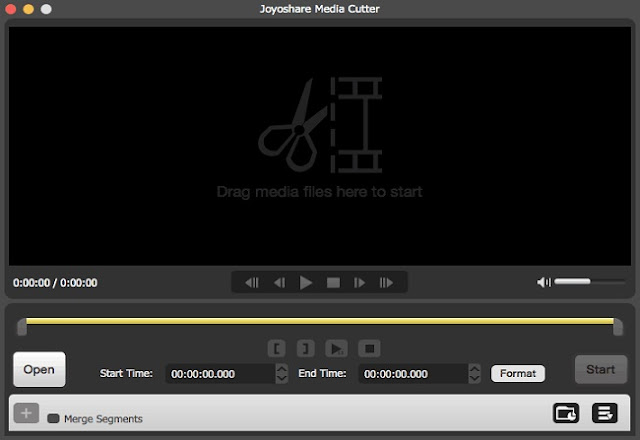The image size is (640, 440).
Task: Enable the Merge Segments checkbox
Action: point(53,418)
